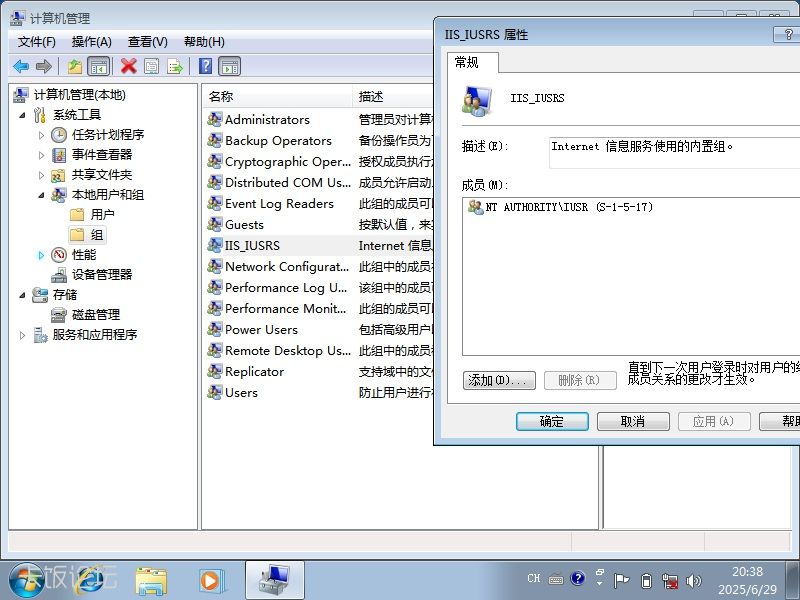Screen dimensions: 800x600
Task: Select the Event Log Readers row
Action: click(x=319, y=204)
